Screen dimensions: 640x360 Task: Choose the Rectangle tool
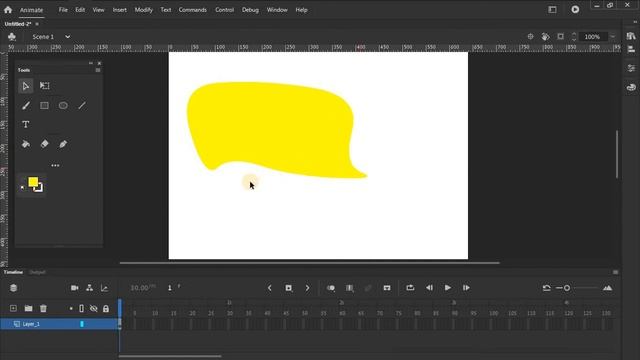tap(44, 106)
